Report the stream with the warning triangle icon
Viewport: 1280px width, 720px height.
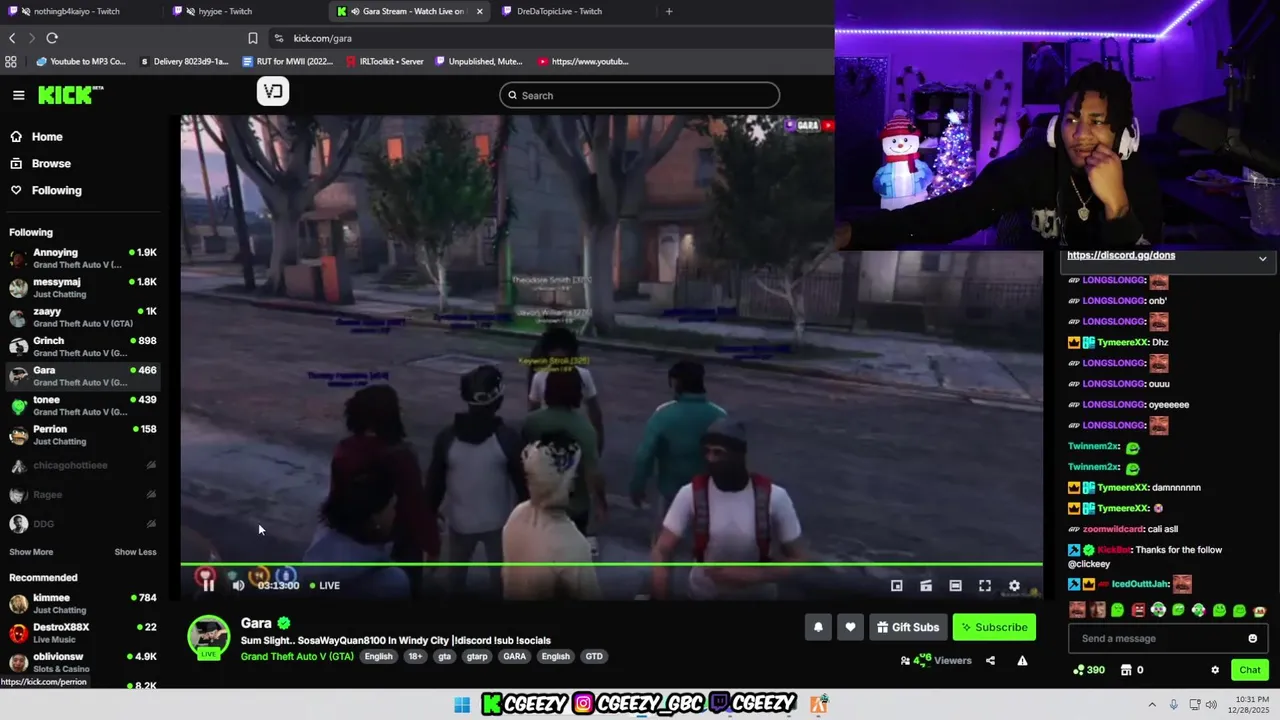1022,660
